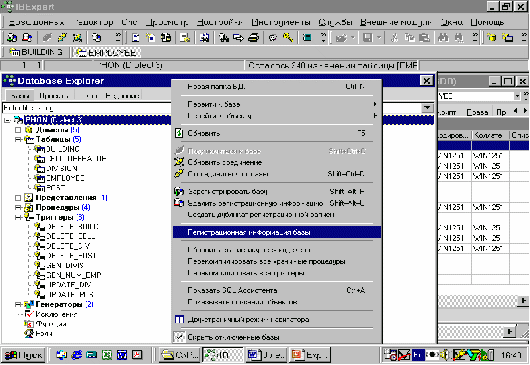The width and height of the screenshot is (530, 365).
Task: Select the EMPLOYEE table in the tree
Action: (x=65, y=178)
